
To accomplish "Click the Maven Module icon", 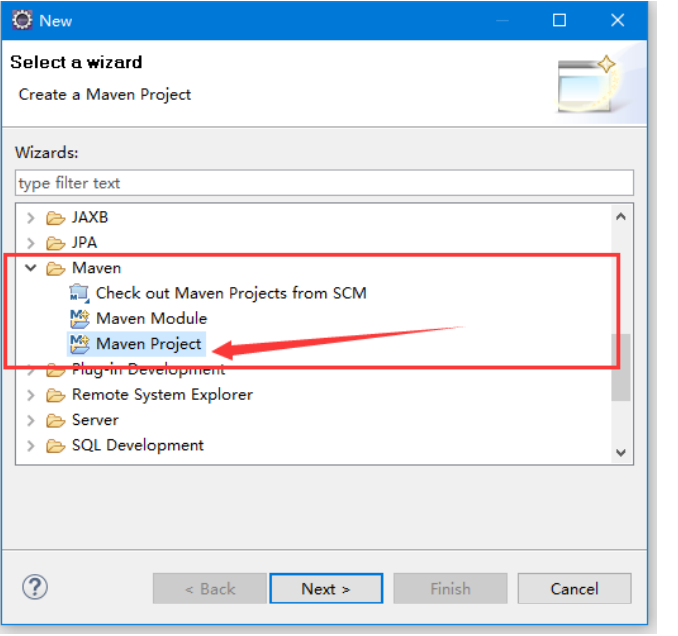I will [80, 319].
